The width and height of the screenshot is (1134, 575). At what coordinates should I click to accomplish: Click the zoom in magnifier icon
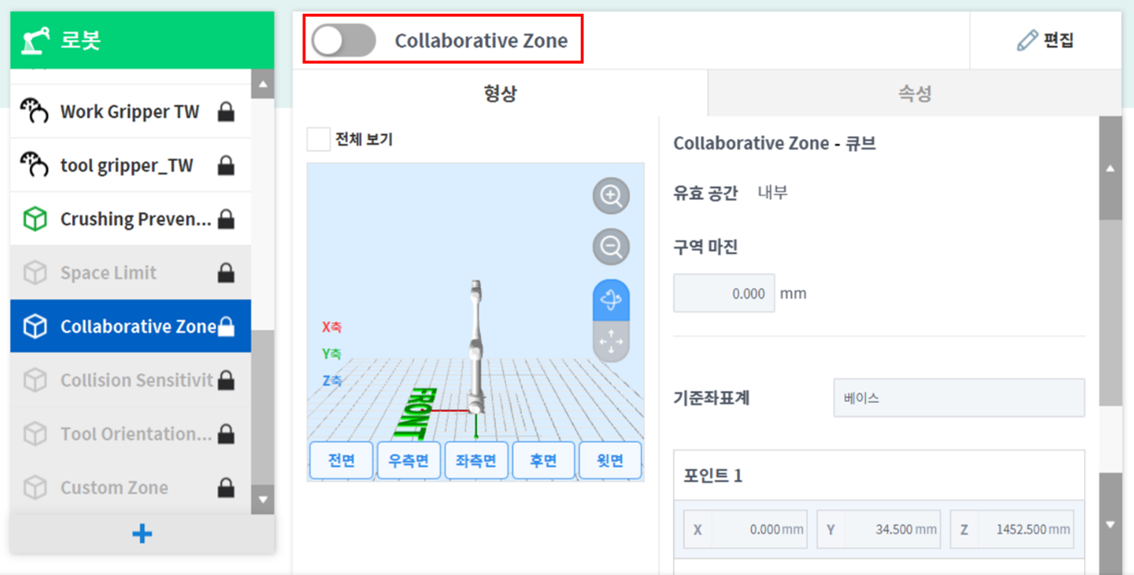point(611,195)
